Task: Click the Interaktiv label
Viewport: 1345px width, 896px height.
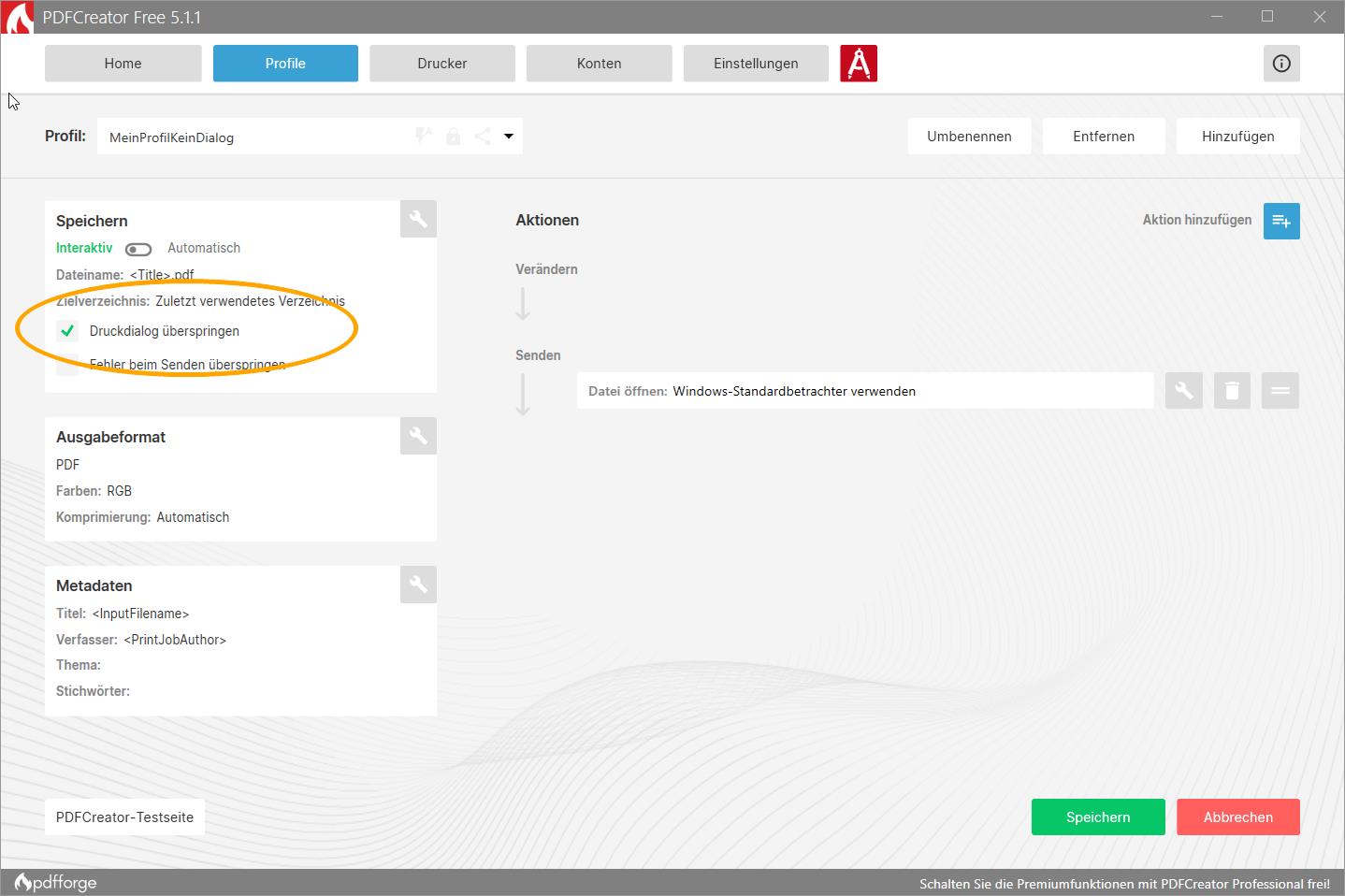Action: (84, 248)
